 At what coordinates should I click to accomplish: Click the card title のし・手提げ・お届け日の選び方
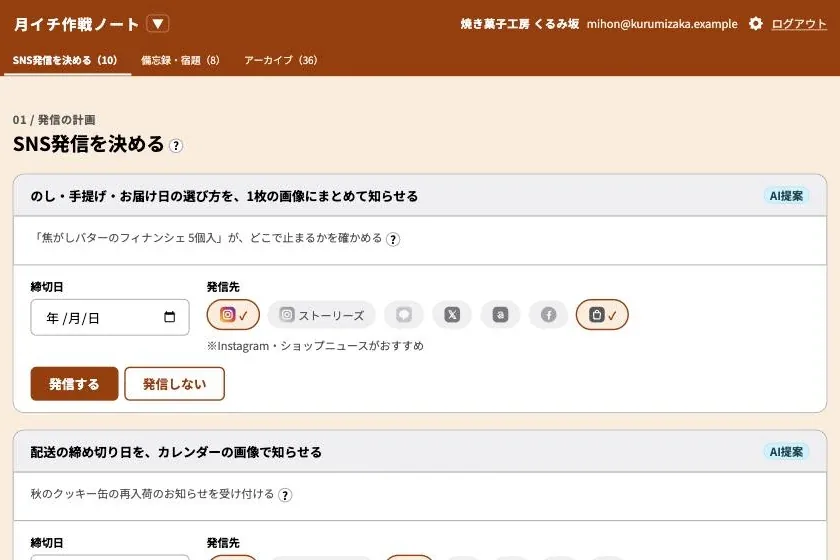pos(224,196)
